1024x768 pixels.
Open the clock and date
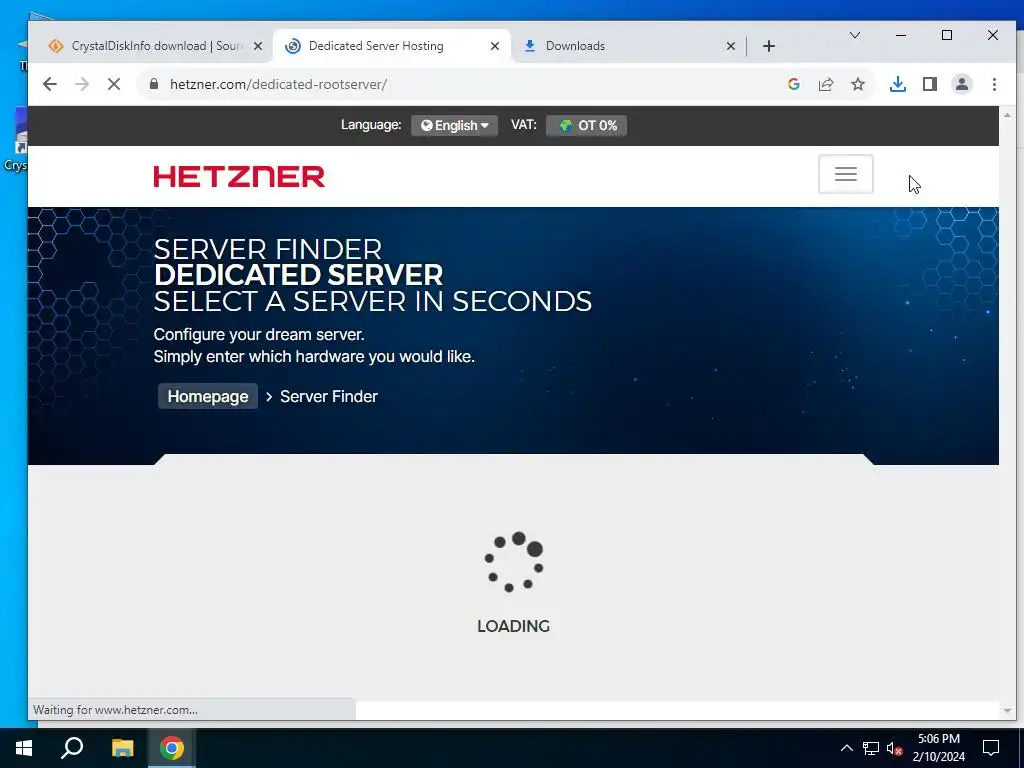click(938, 748)
